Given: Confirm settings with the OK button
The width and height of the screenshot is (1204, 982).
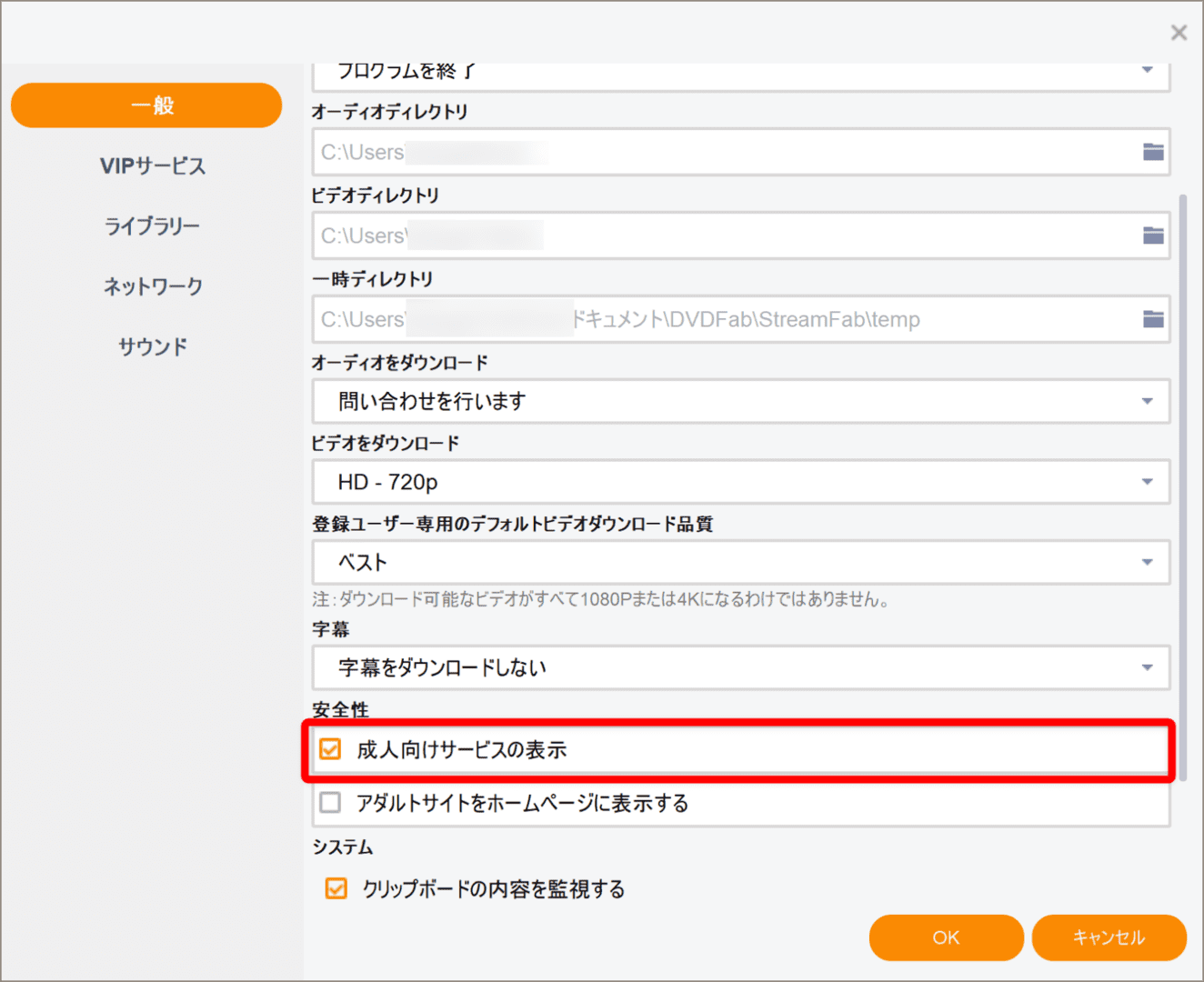Looking at the screenshot, I should [x=946, y=937].
